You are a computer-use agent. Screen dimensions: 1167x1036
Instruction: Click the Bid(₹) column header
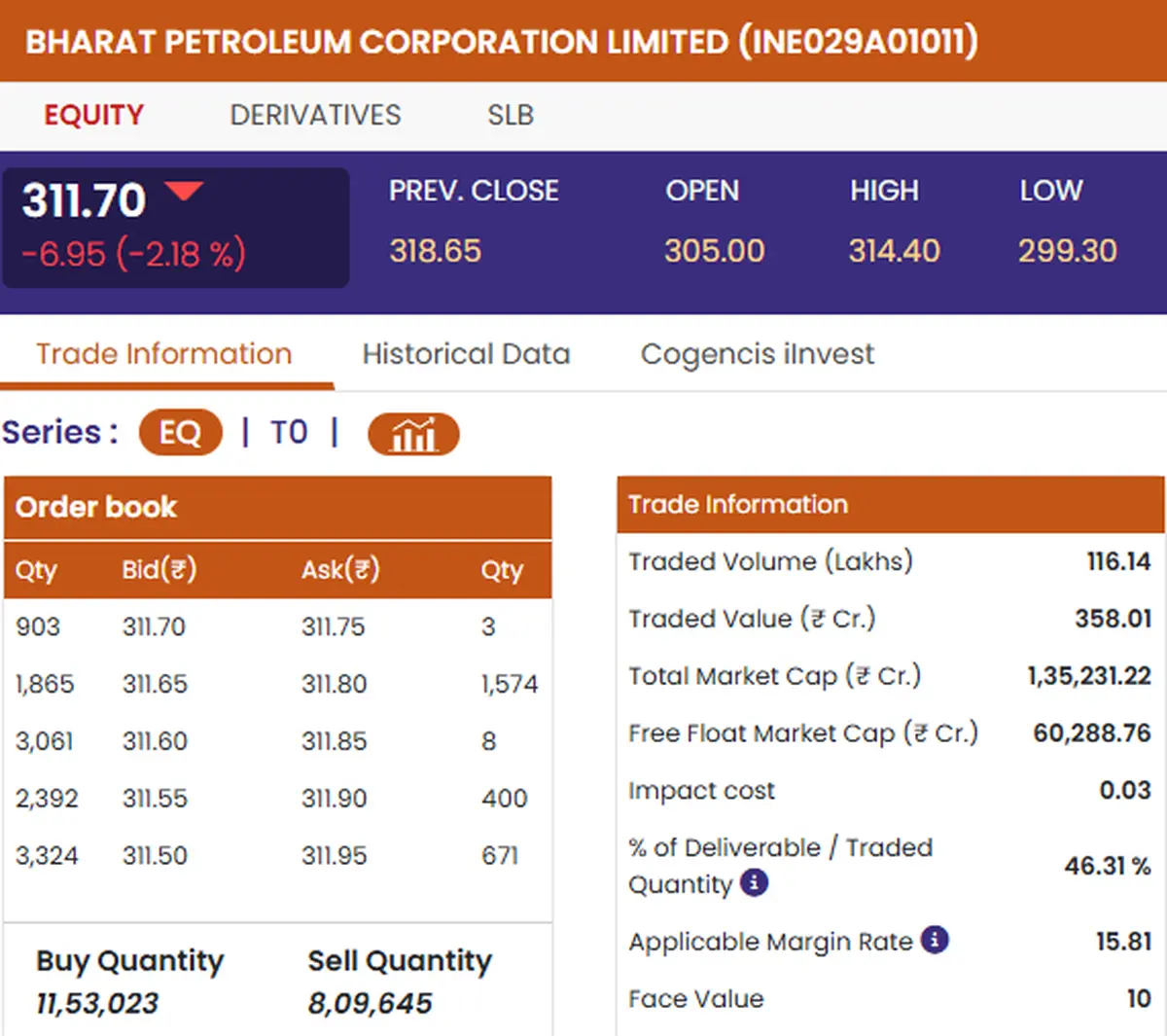[159, 569]
